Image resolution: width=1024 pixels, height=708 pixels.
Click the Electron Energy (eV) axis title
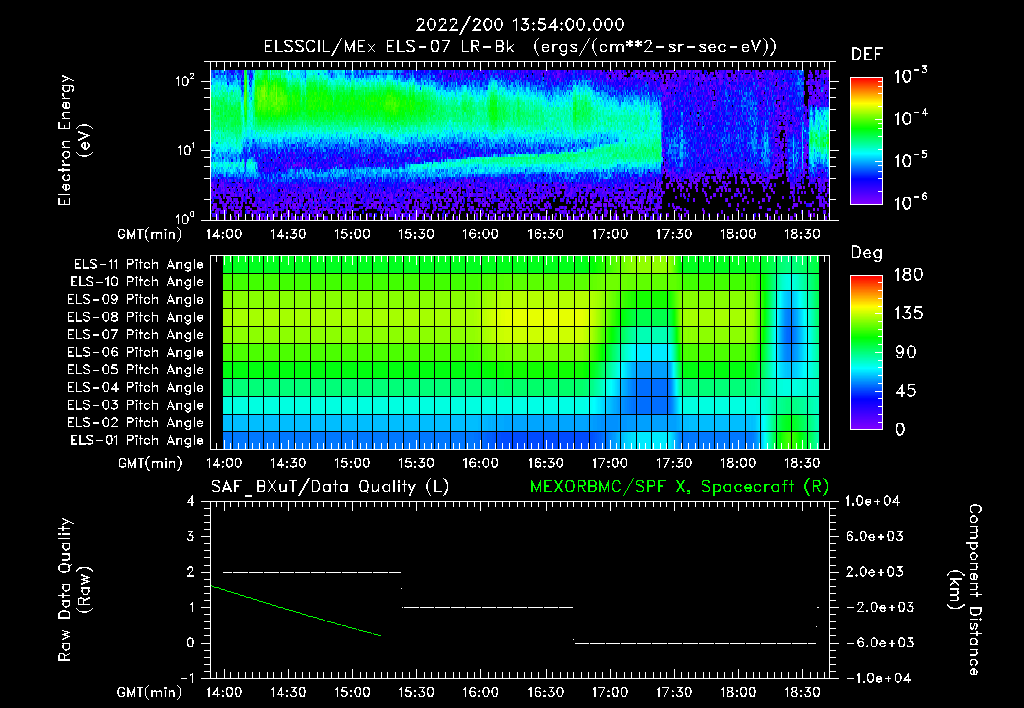74,140
